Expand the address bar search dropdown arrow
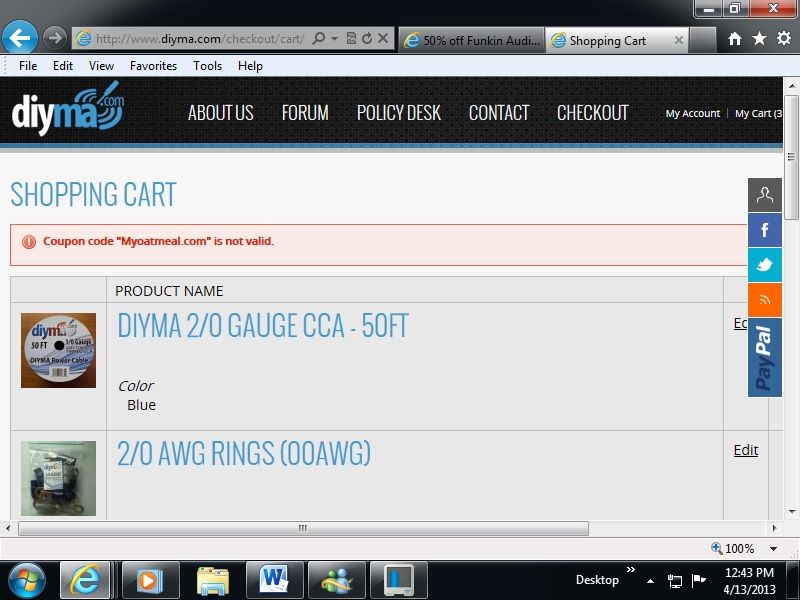Viewport: 800px width, 600px height. click(x=334, y=39)
